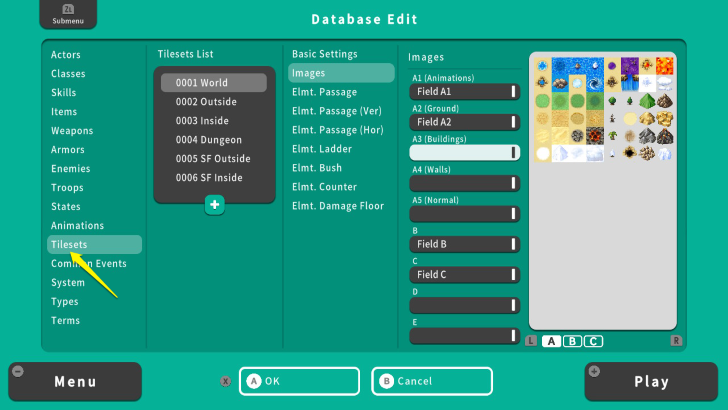This screenshot has width=728, height=410.
Task: Switch tile preview to page C
Action: pyautogui.click(x=593, y=341)
